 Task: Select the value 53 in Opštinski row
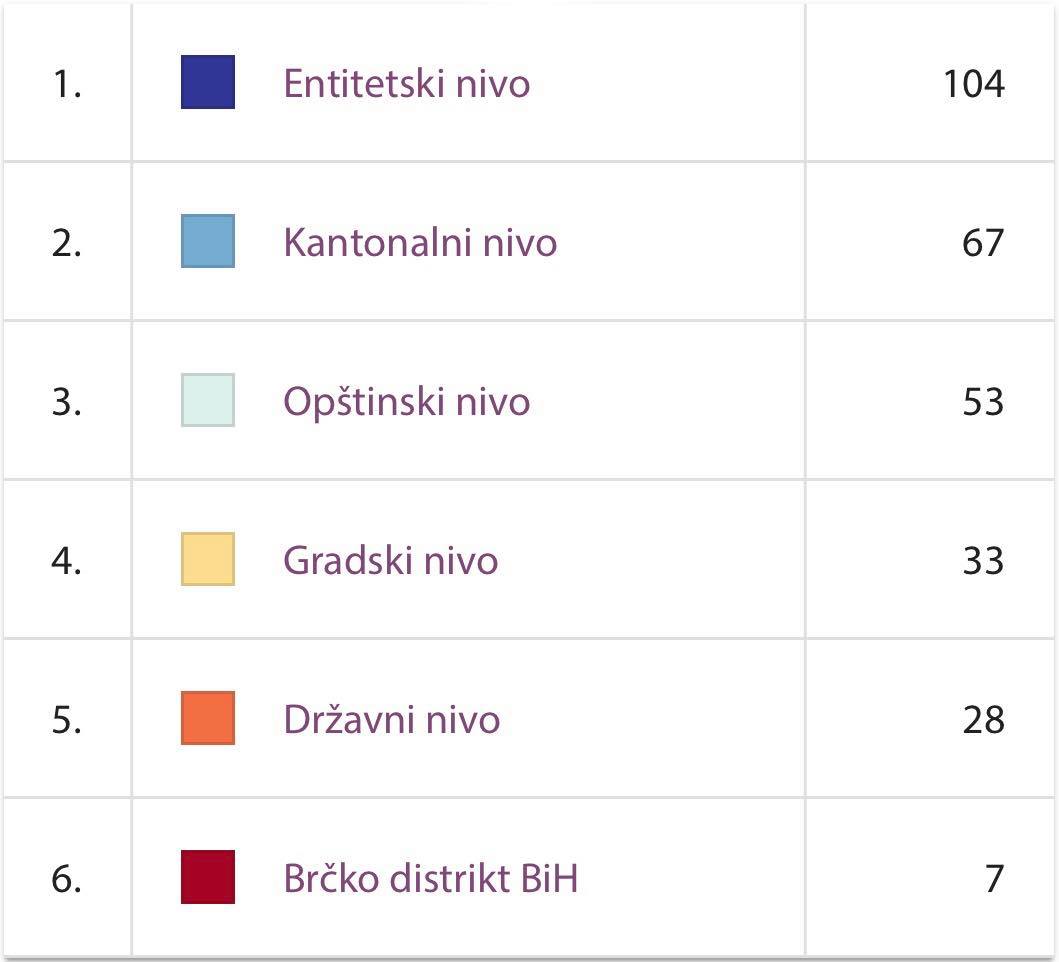(982, 401)
